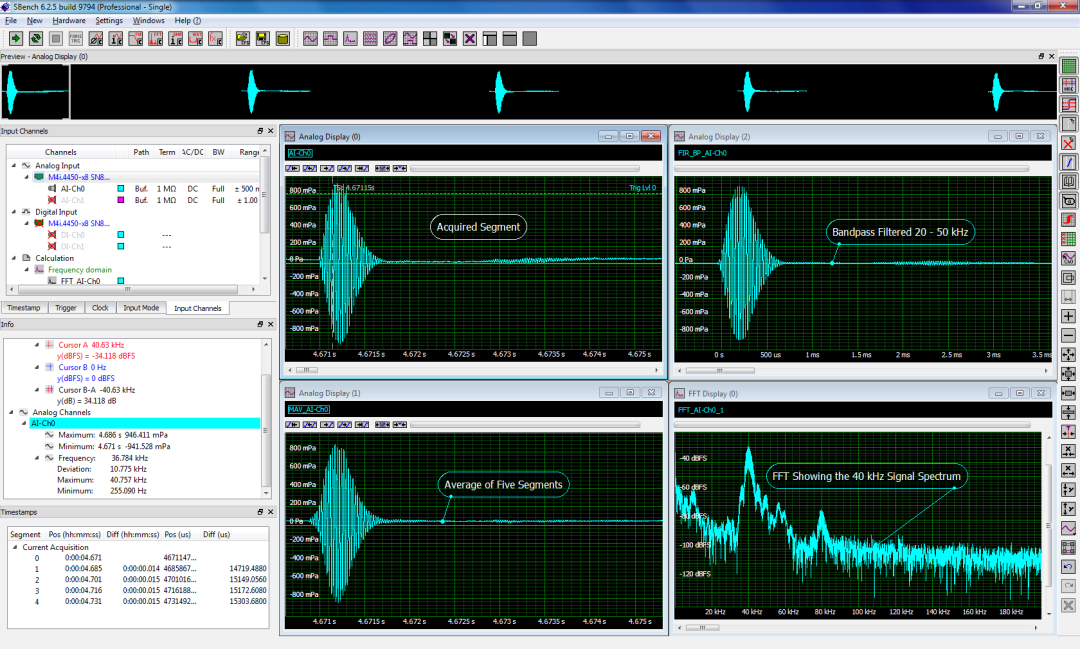Image resolution: width=1080 pixels, height=649 pixels.
Task: Click the disabled DI-Ch0 digital channel icon
Action: point(52,235)
